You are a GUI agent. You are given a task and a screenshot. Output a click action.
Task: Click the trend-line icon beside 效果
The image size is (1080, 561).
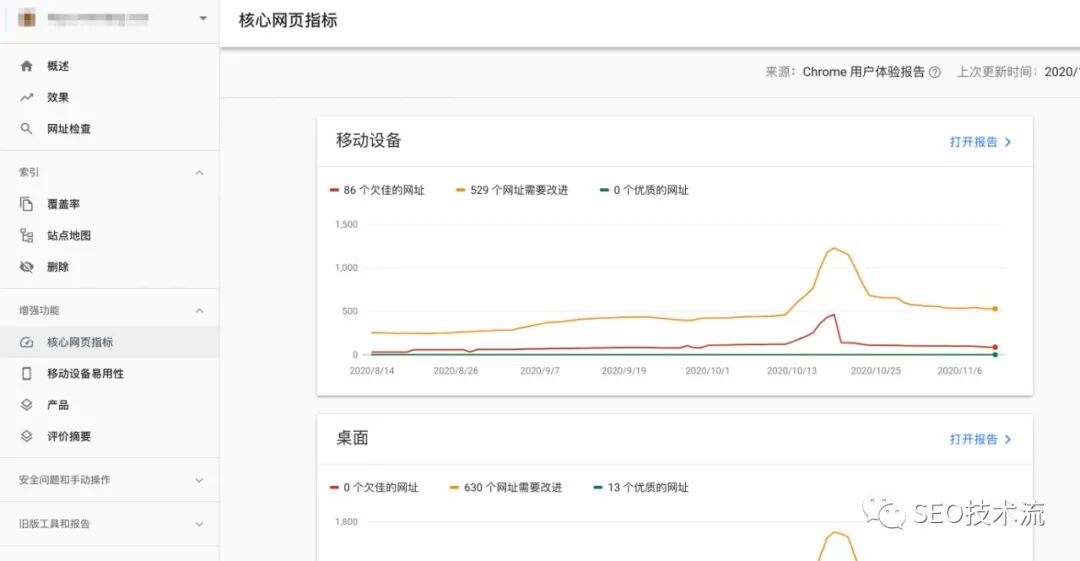27,98
